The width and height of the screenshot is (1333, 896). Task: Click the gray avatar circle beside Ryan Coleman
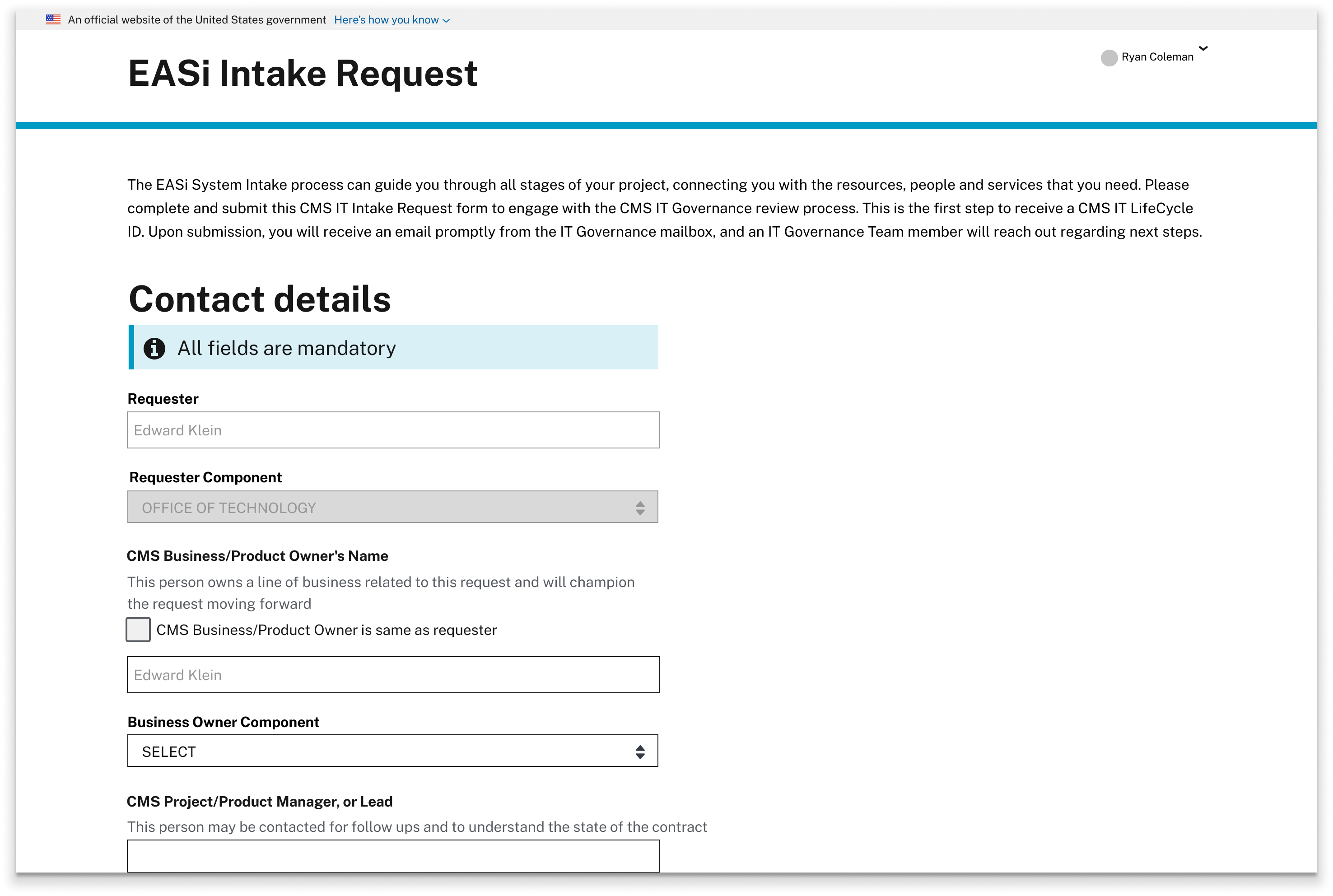[1109, 58]
